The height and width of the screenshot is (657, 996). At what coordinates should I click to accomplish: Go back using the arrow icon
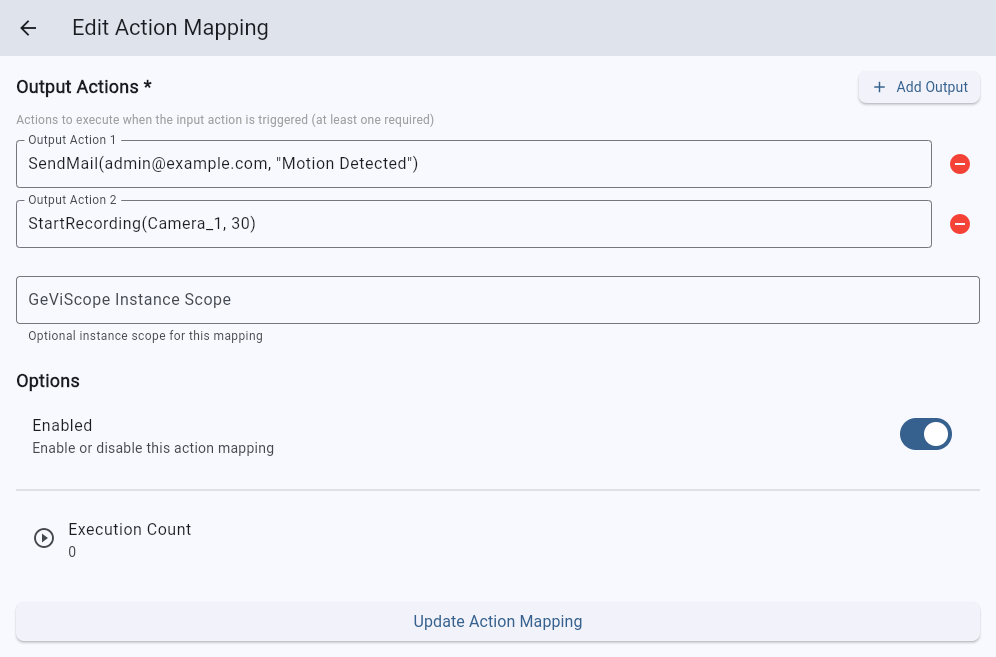pos(28,28)
